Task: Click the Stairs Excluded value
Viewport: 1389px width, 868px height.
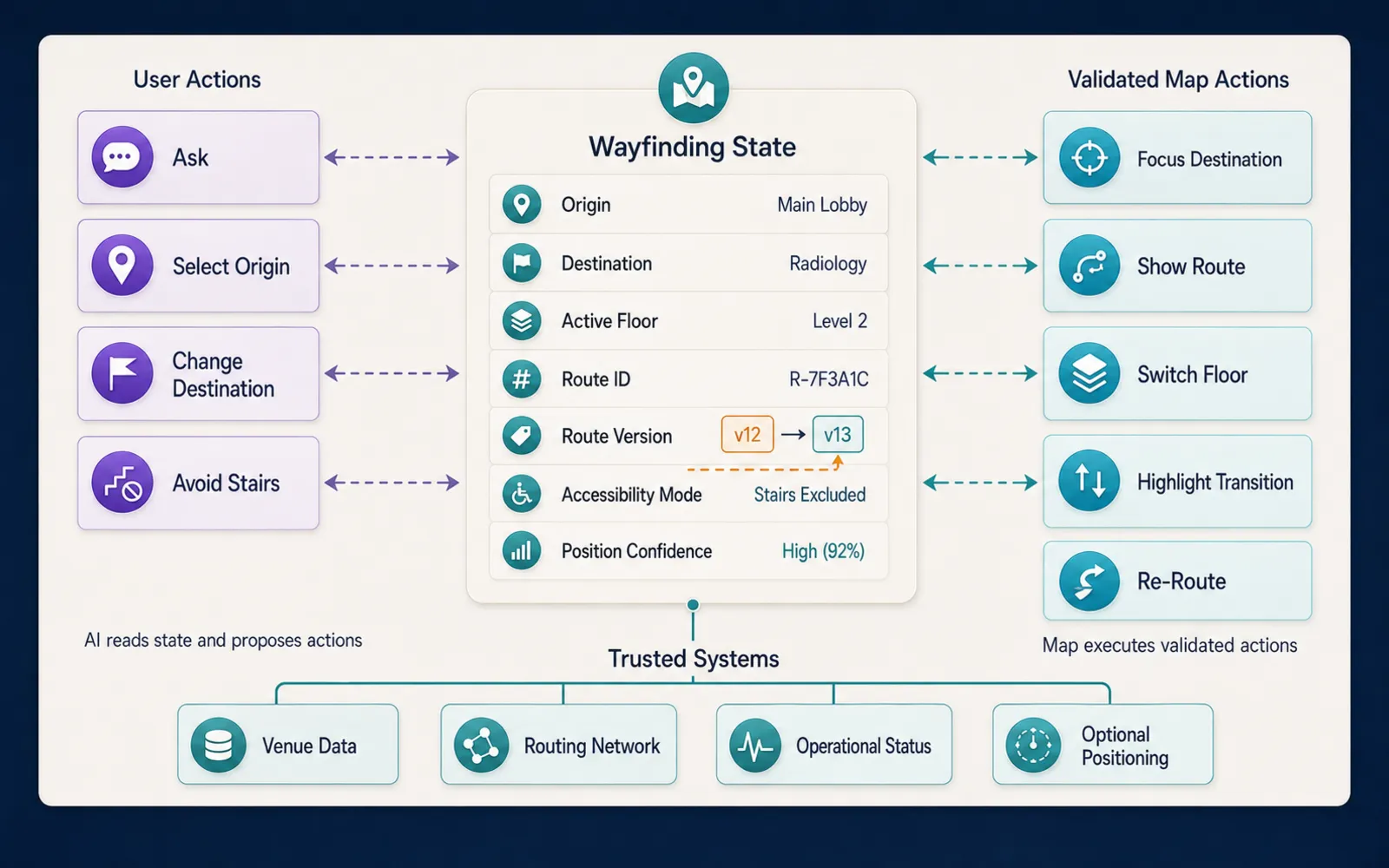Action: [x=809, y=495]
